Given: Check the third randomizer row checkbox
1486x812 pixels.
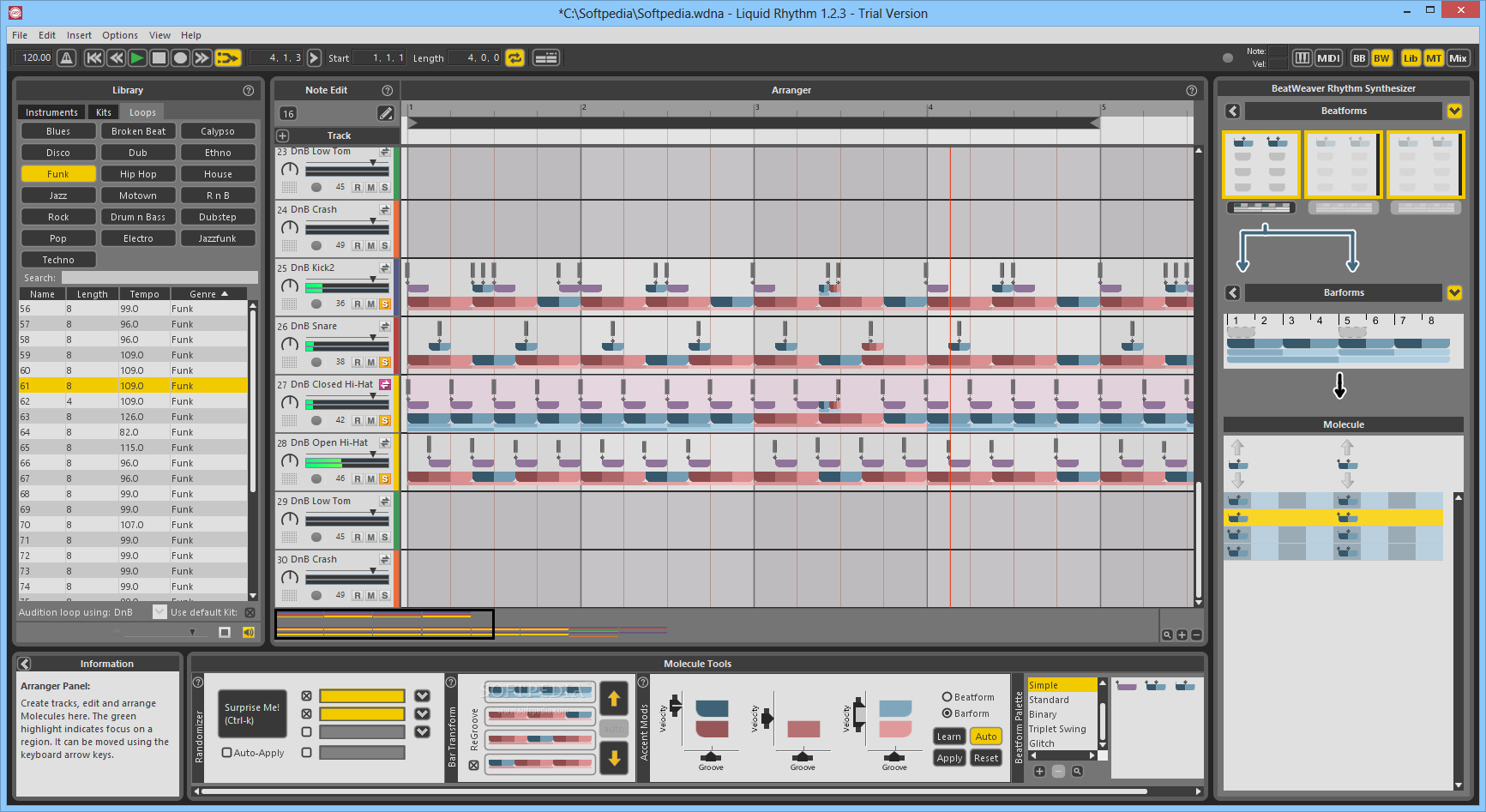Looking at the screenshot, I should coord(307,731).
